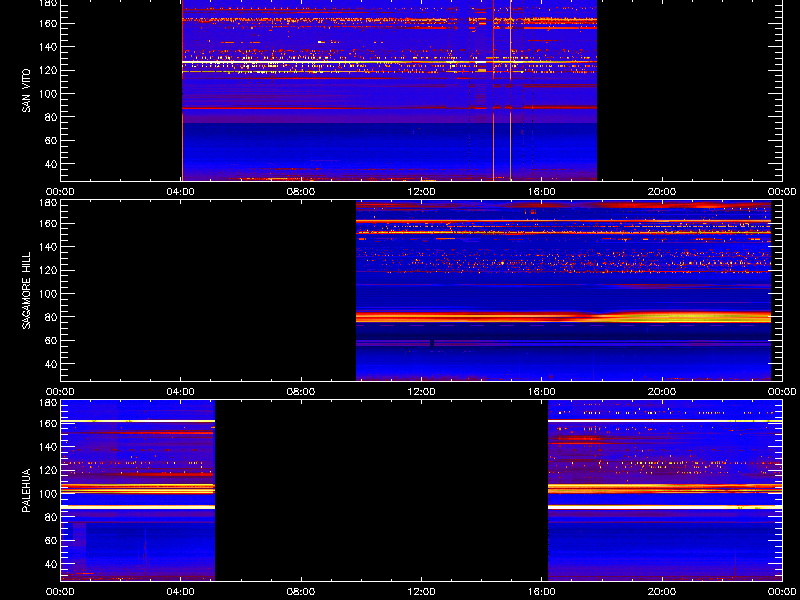Click the SAN VITO station axis label
Screen dimensions: 800x600
(26, 91)
